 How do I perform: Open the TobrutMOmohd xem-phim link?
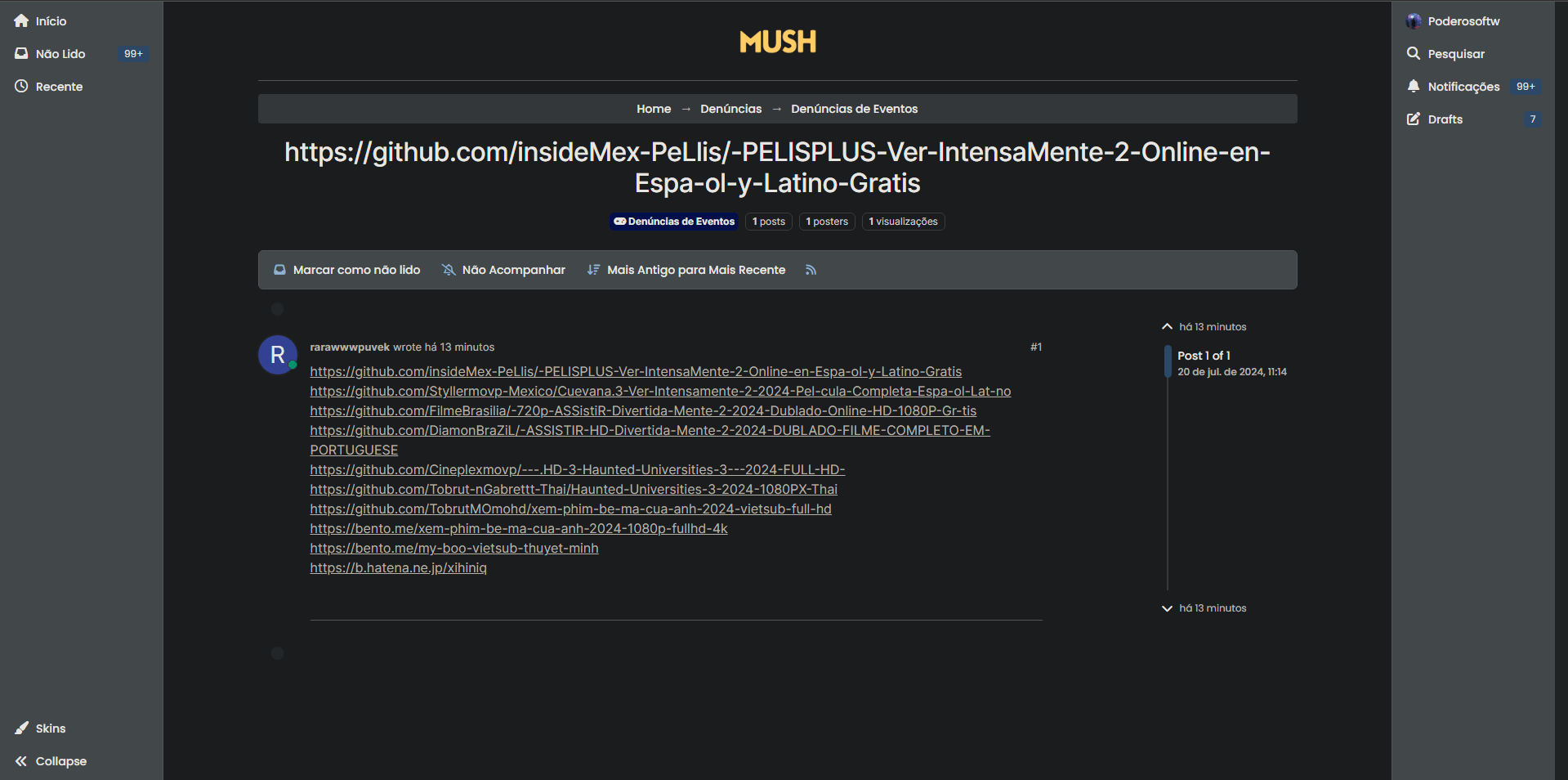pos(570,509)
